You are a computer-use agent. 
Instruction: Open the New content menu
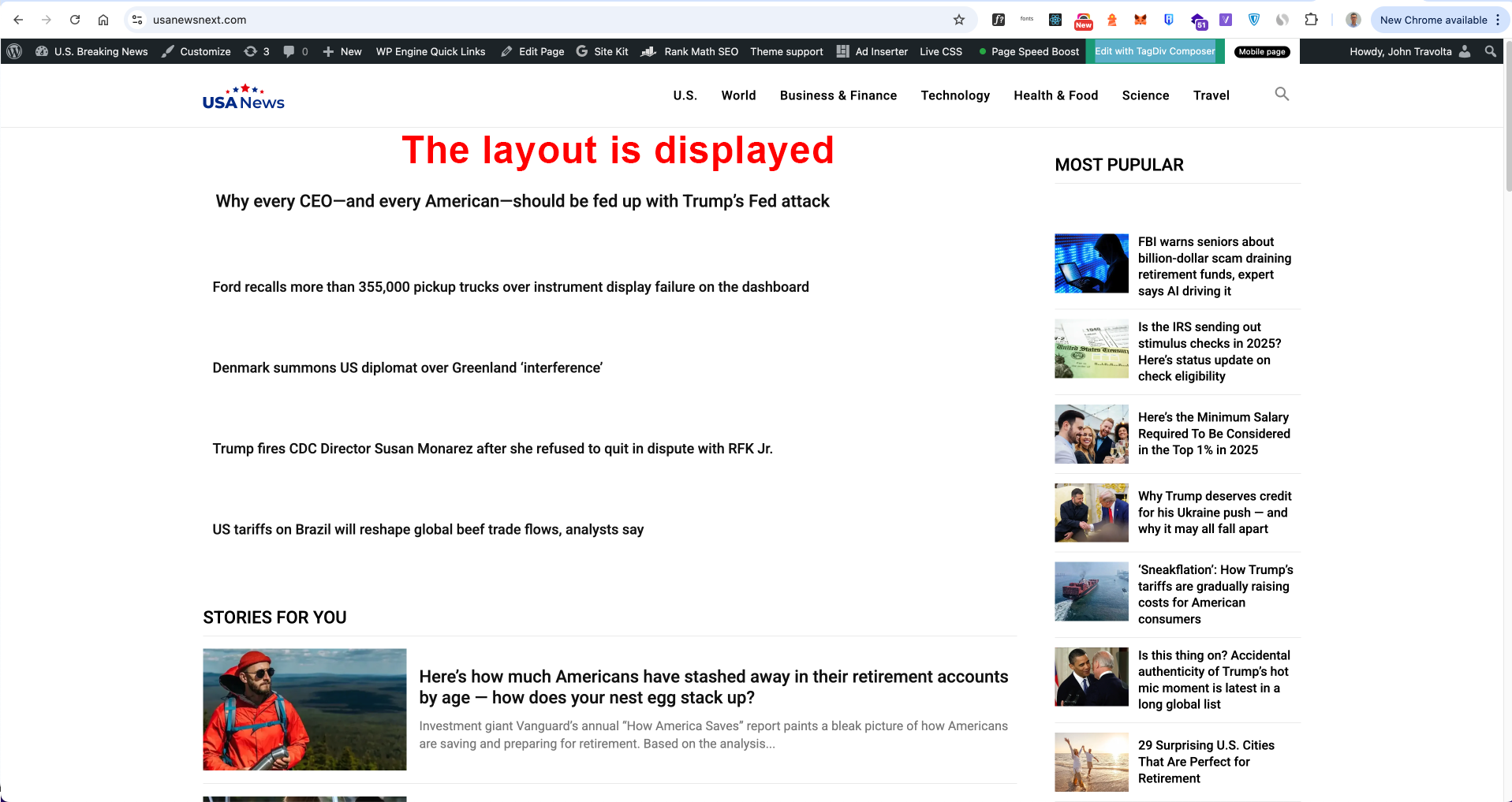342,51
